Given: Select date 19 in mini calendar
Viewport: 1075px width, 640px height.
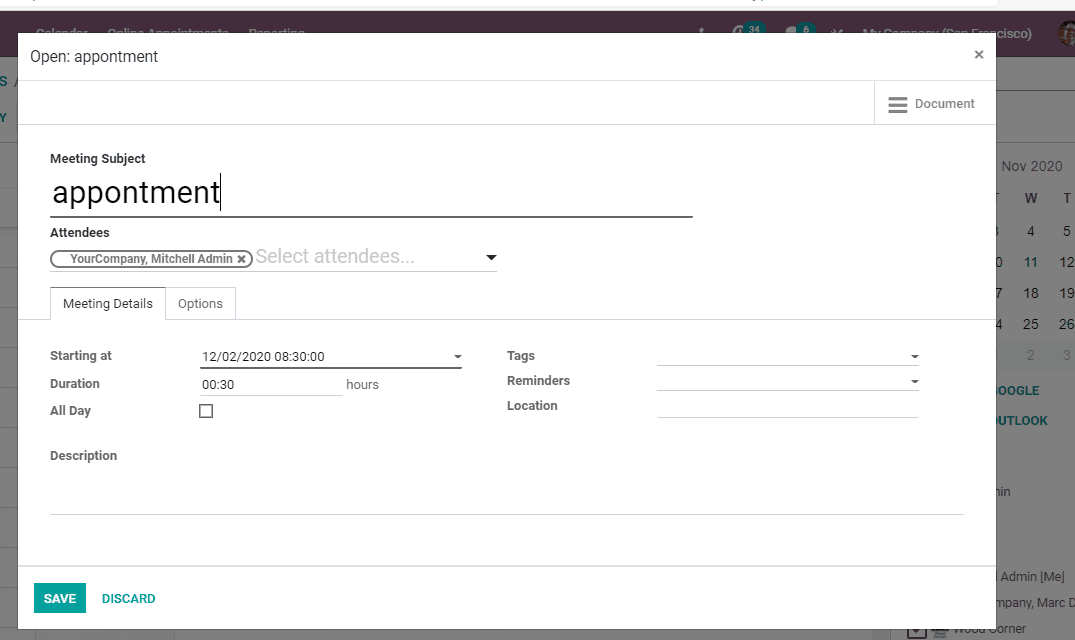Looking at the screenshot, I should (1066, 293).
